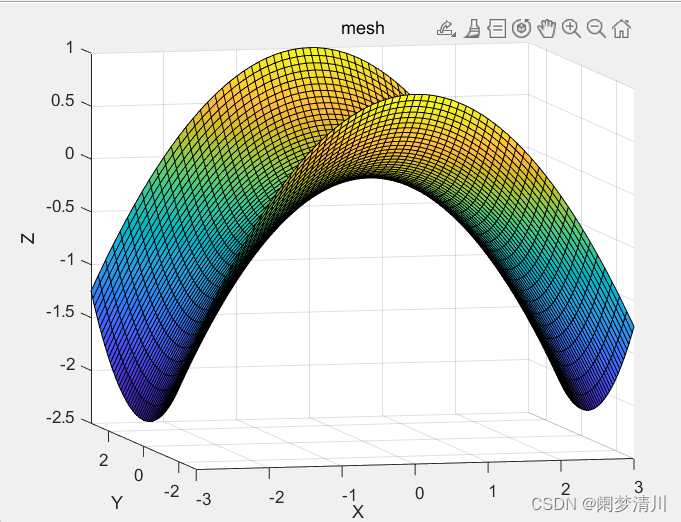Click X-axis tick label 1
The image size is (681, 522).
tap(492, 491)
